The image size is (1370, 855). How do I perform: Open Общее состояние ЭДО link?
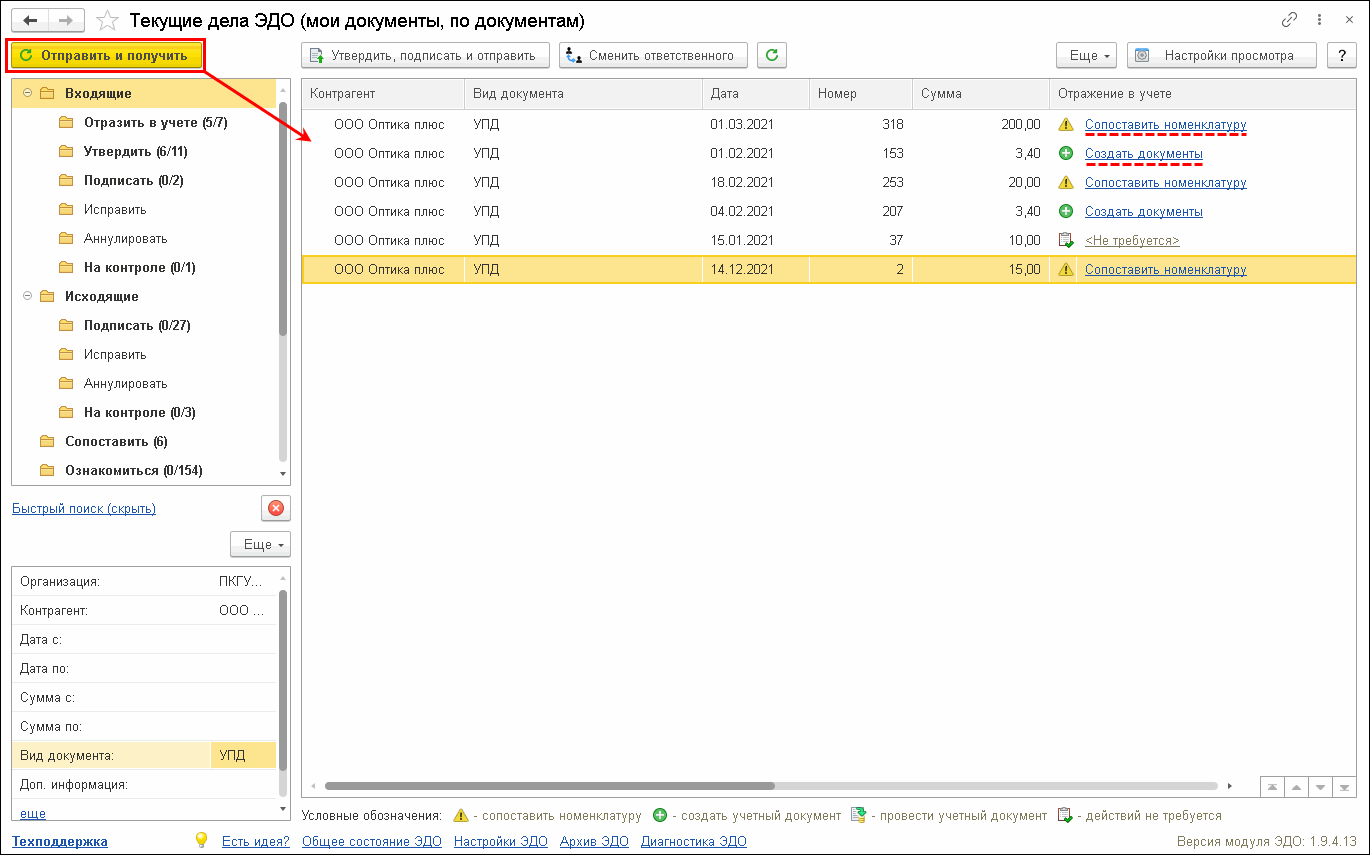373,842
